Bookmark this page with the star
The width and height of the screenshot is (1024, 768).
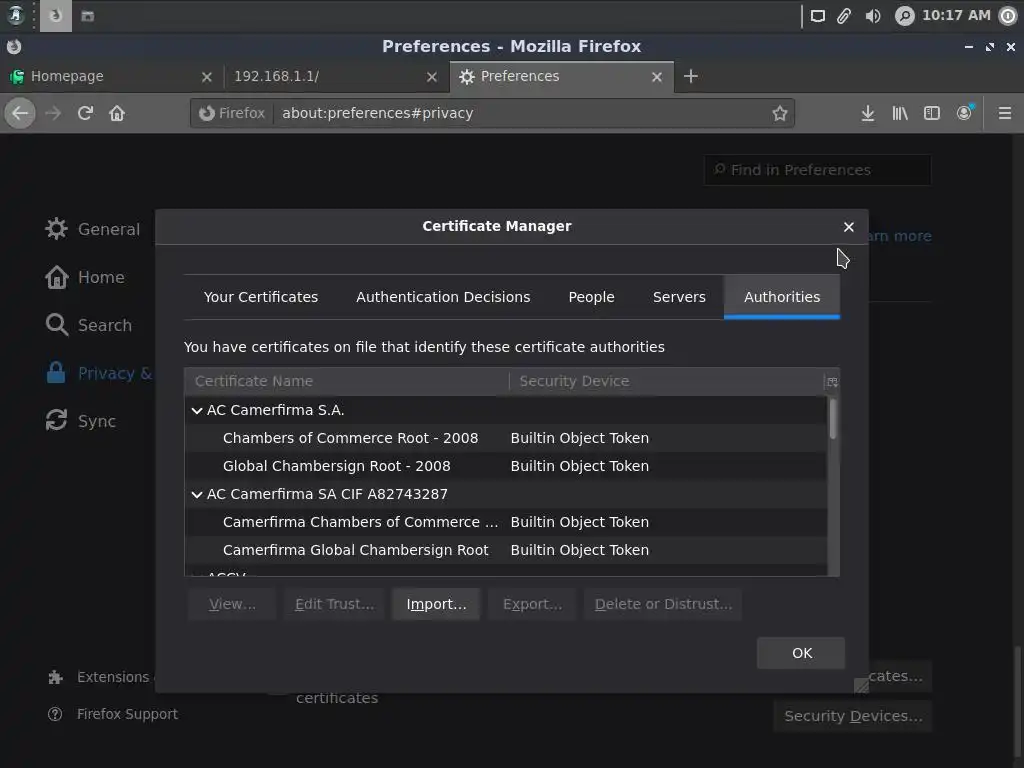tap(779, 114)
